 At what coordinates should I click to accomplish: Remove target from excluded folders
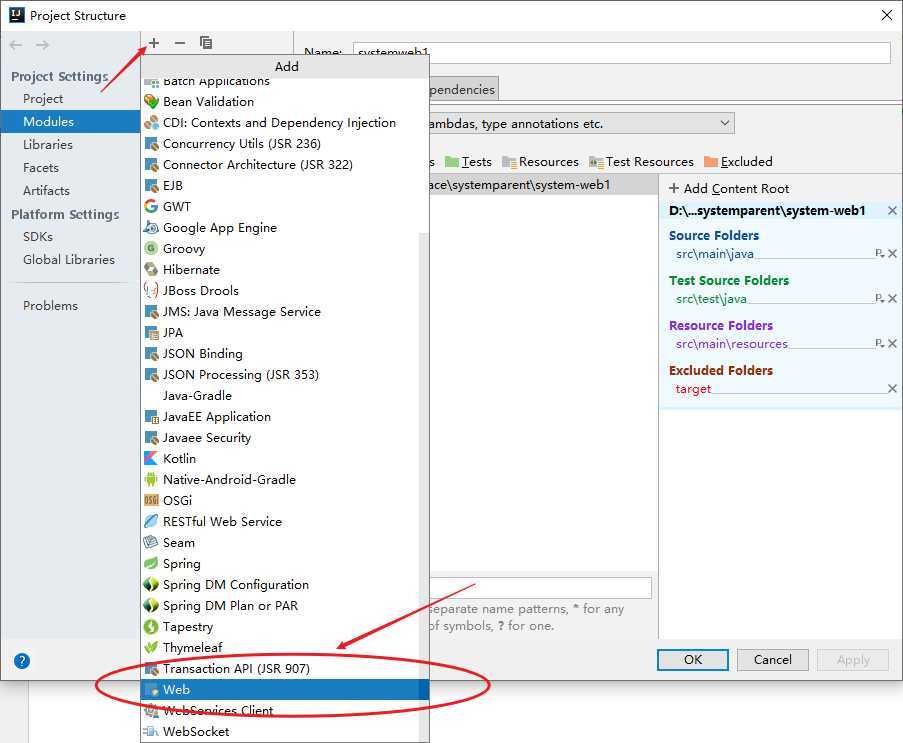click(x=892, y=389)
